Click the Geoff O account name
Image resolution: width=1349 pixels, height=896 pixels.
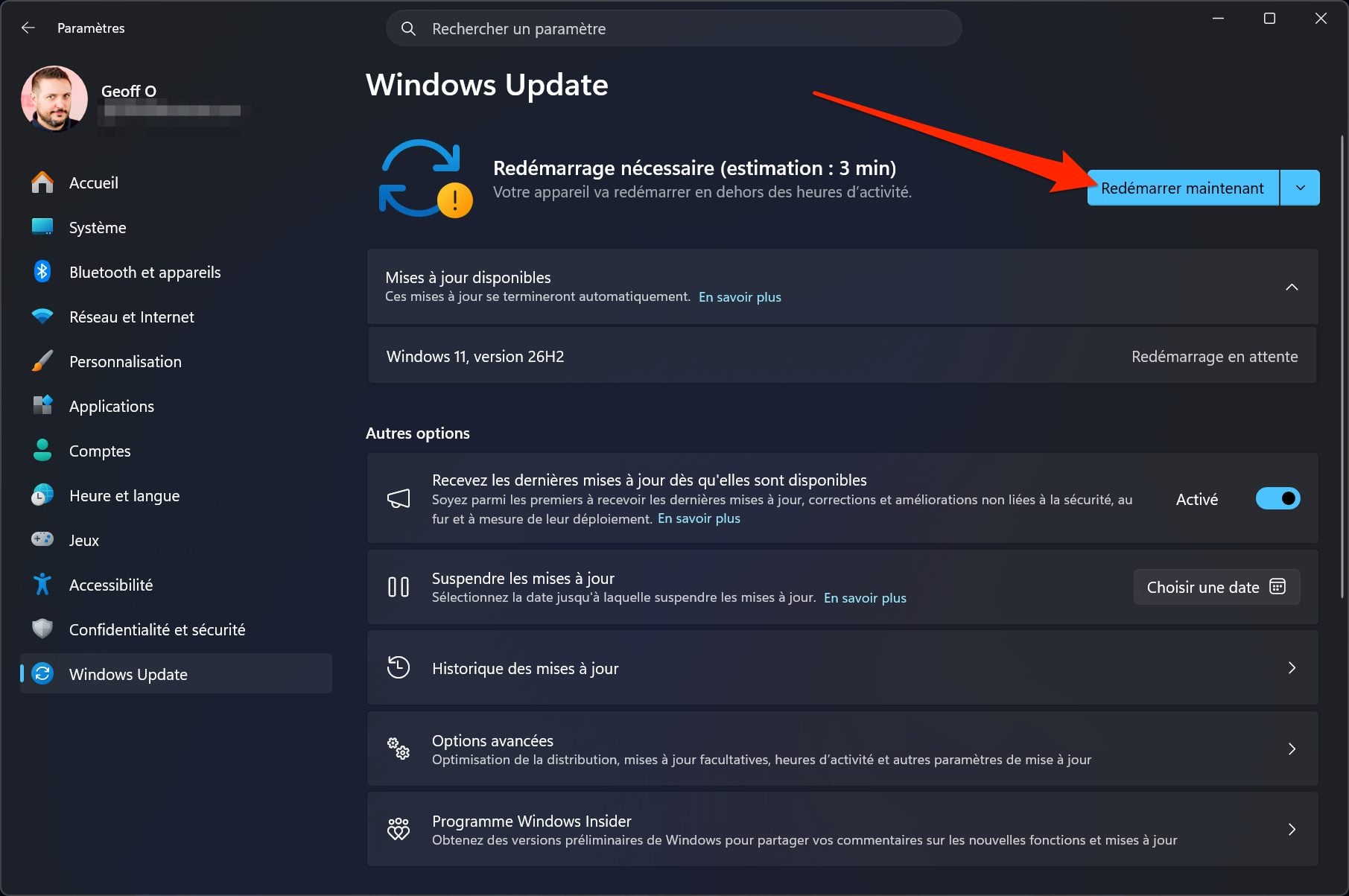tap(129, 91)
